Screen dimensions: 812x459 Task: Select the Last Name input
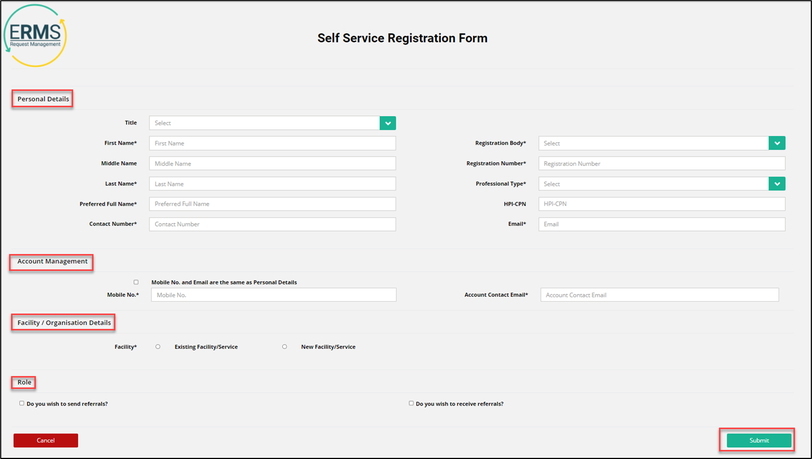(272, 183)
